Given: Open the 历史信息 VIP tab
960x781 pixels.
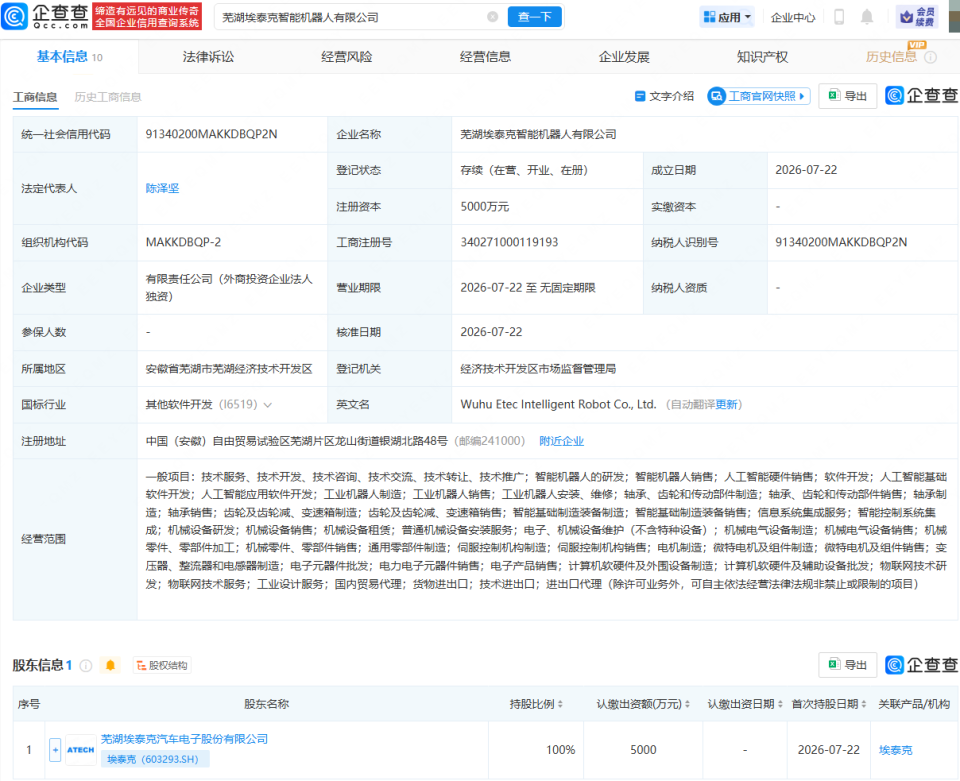Looking at the screenshot, I should (891, 57).
